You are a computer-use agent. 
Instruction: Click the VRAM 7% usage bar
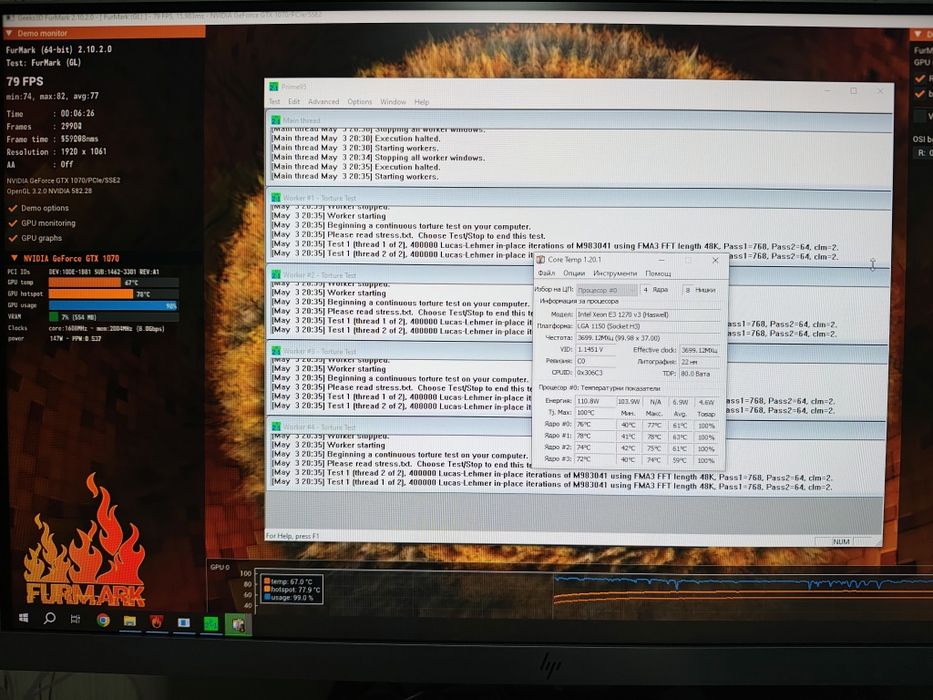[x=113, y=317]
